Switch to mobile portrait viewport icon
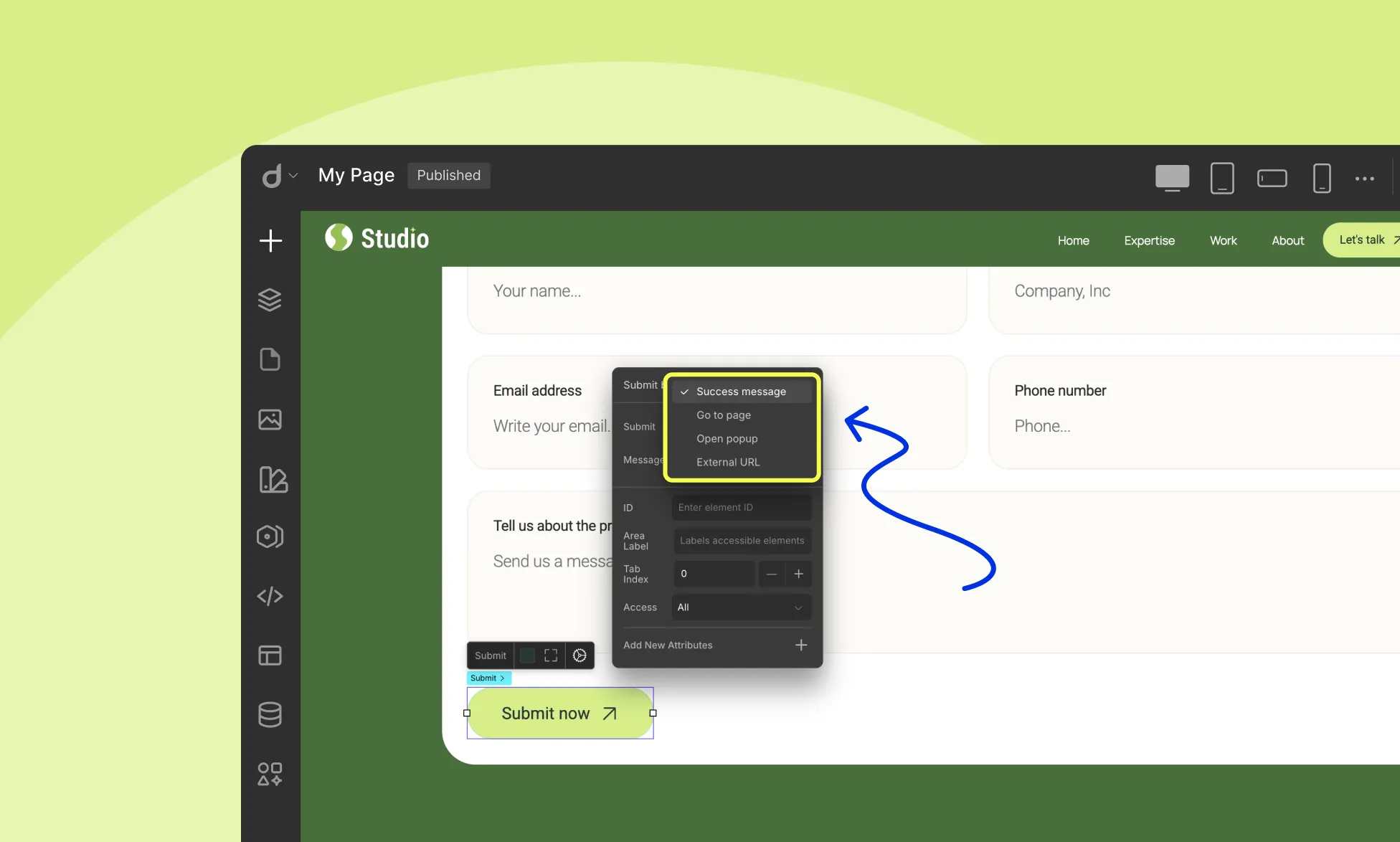 [x=1322, y=178]
